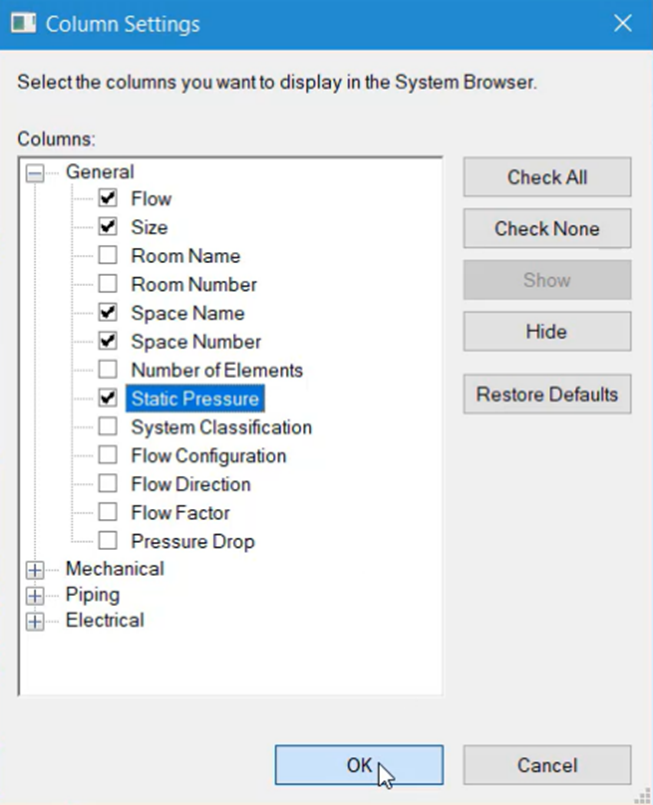Toggle the Static Pressure checkbox

[x=108, y=398]
